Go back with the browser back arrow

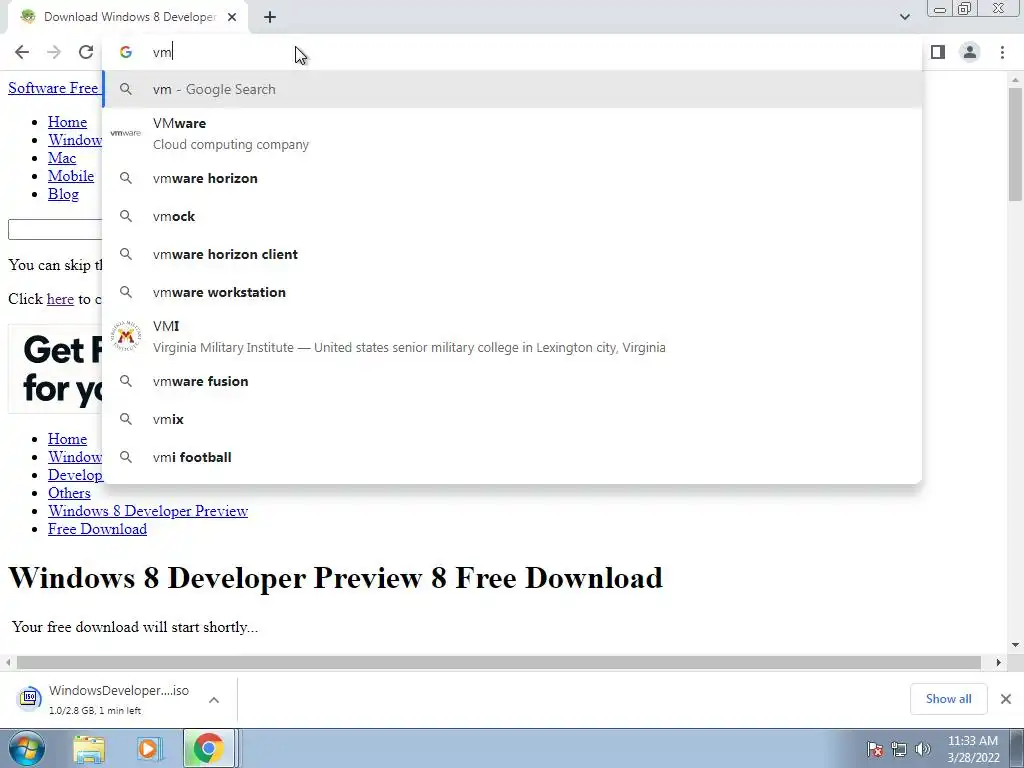pos(22,52)
